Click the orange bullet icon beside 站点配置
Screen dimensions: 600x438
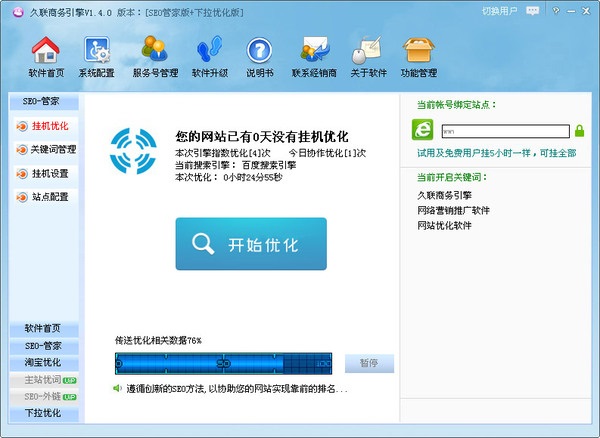pos(22,197)
